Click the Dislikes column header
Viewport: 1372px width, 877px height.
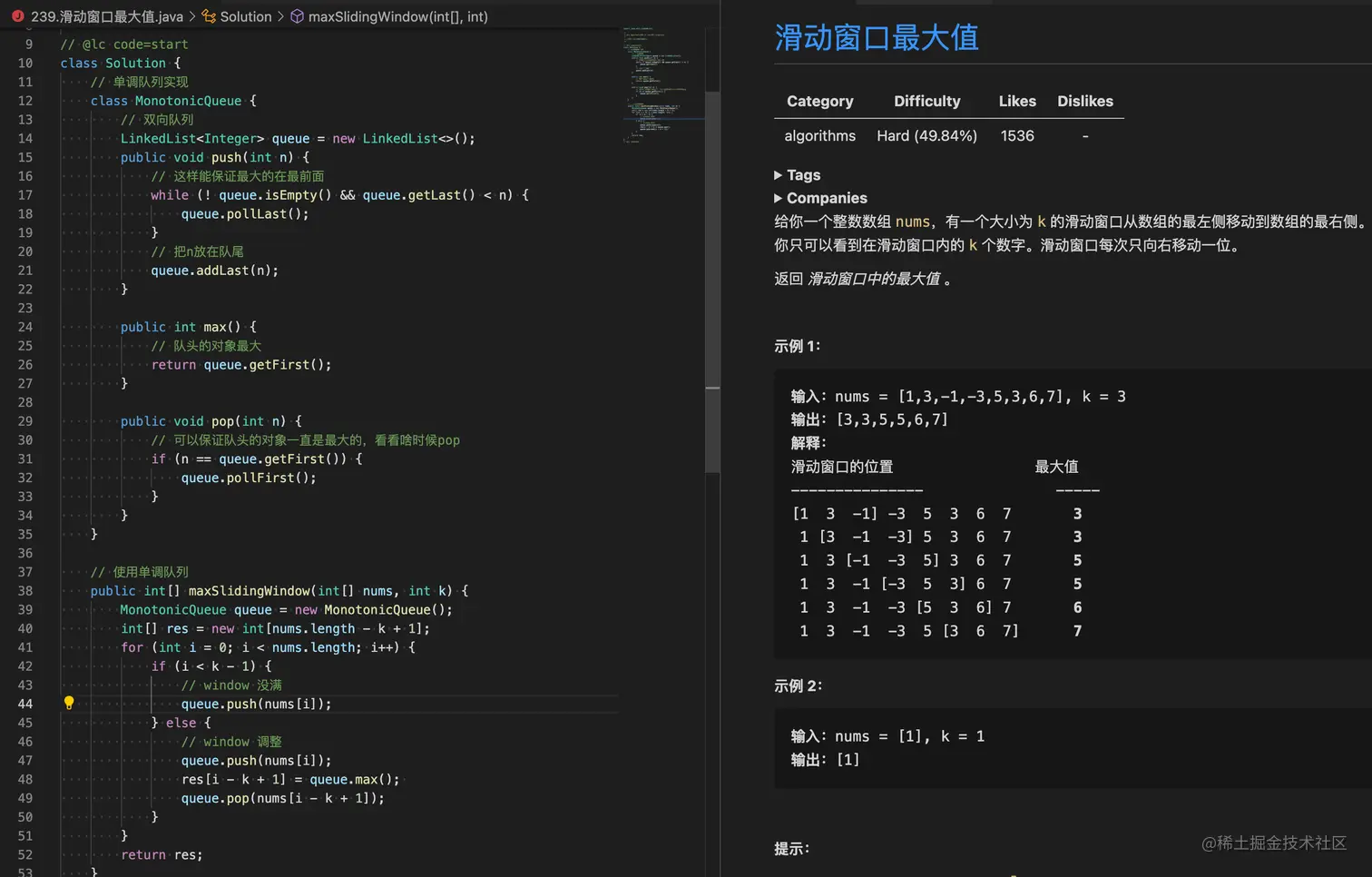[x=1085, y=102]
